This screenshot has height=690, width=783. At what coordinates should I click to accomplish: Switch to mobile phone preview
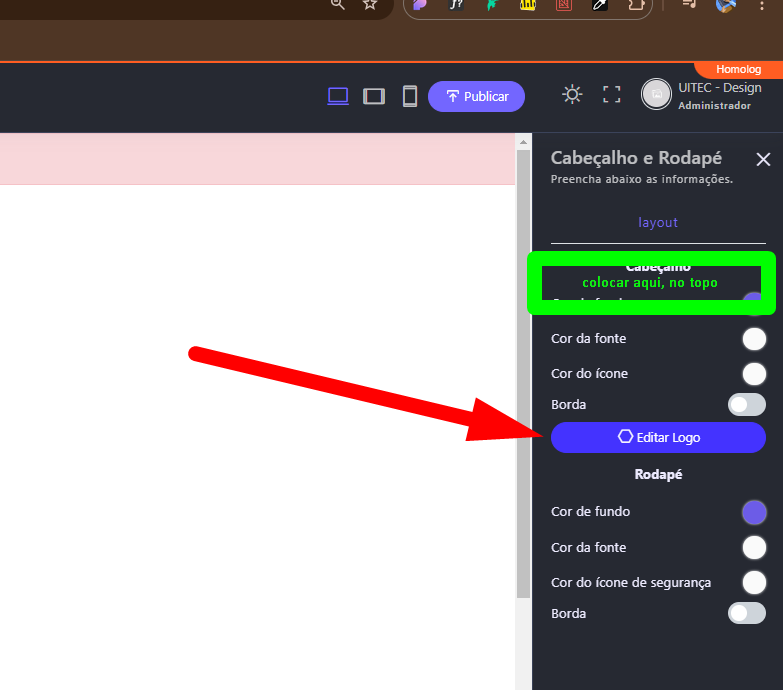tap(409, 96)
